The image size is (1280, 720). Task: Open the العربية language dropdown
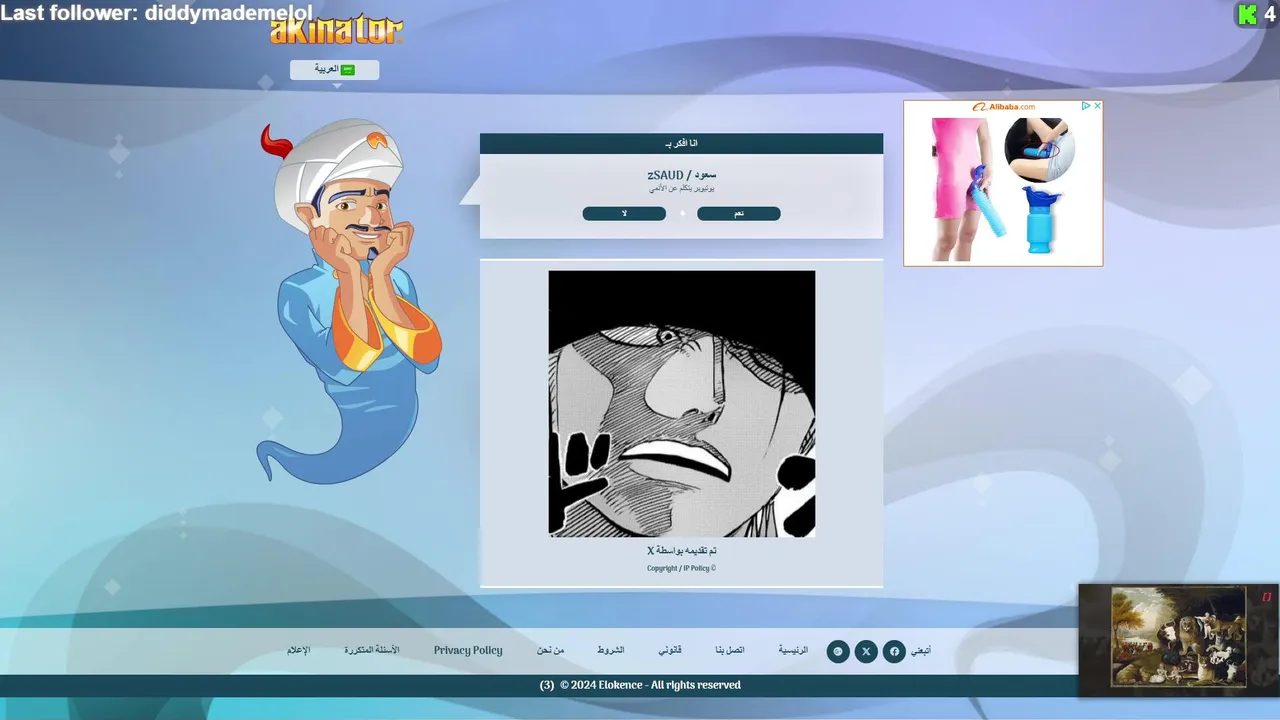335,70
